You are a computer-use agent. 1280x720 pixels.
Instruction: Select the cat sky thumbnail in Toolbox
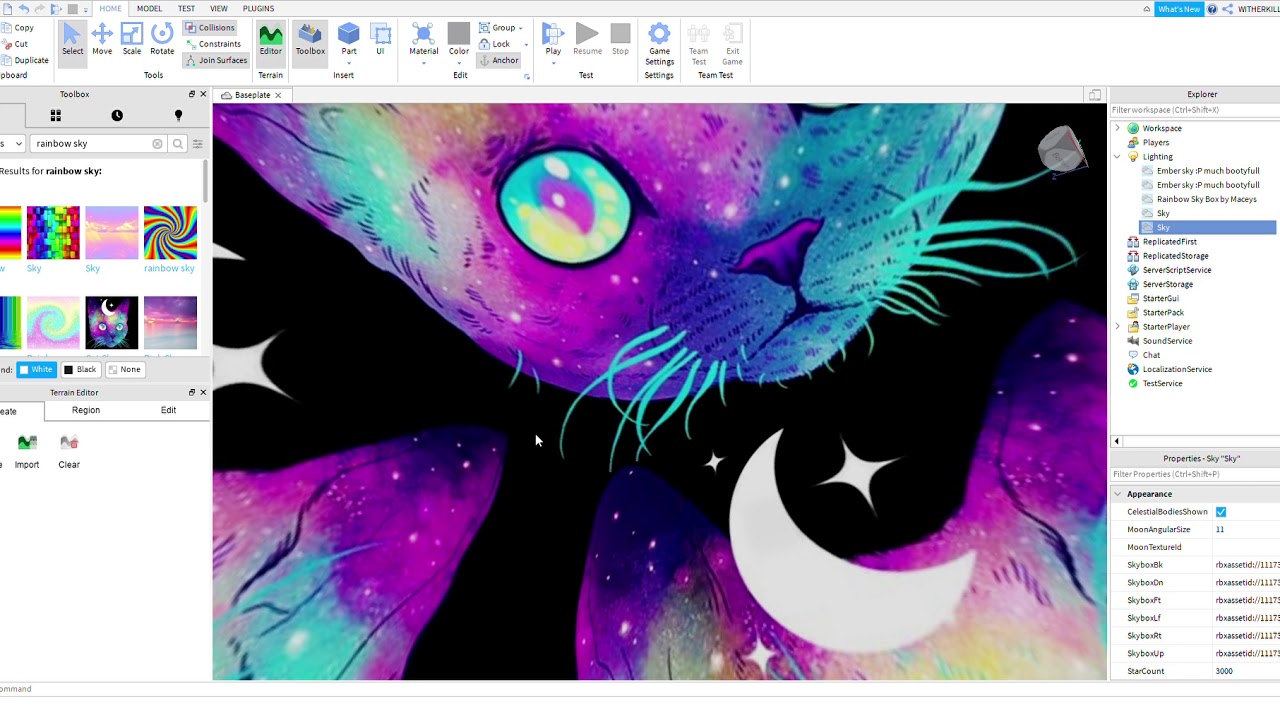click(112, 323)
